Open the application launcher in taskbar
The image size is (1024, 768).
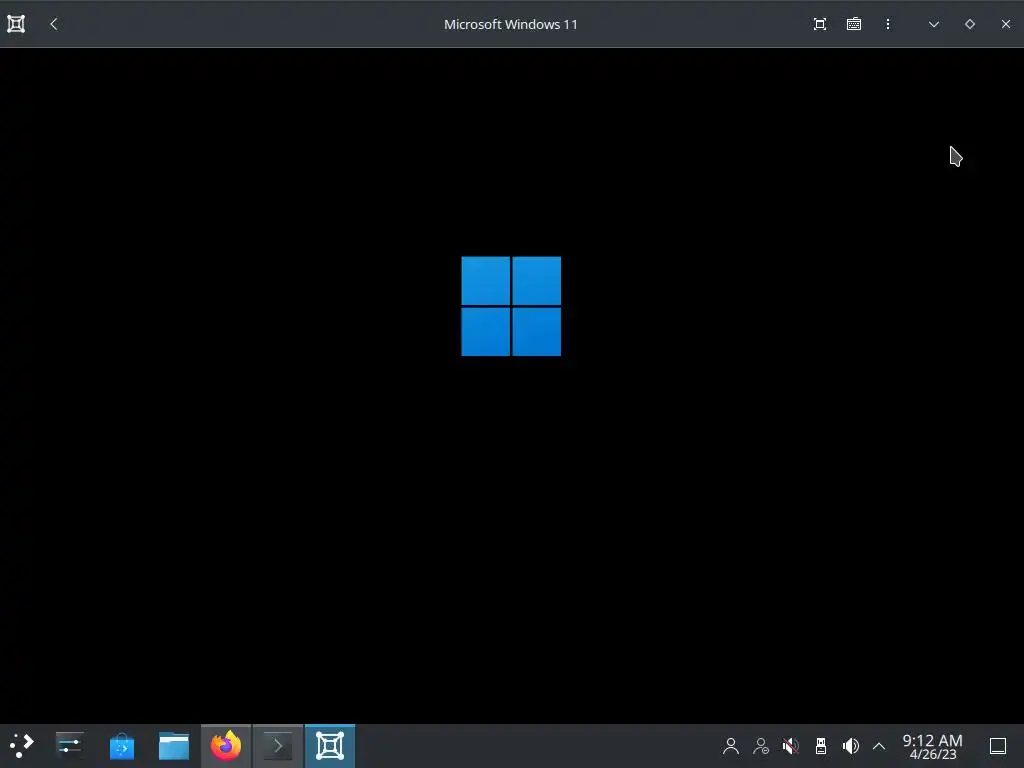(x=22, y=746)
